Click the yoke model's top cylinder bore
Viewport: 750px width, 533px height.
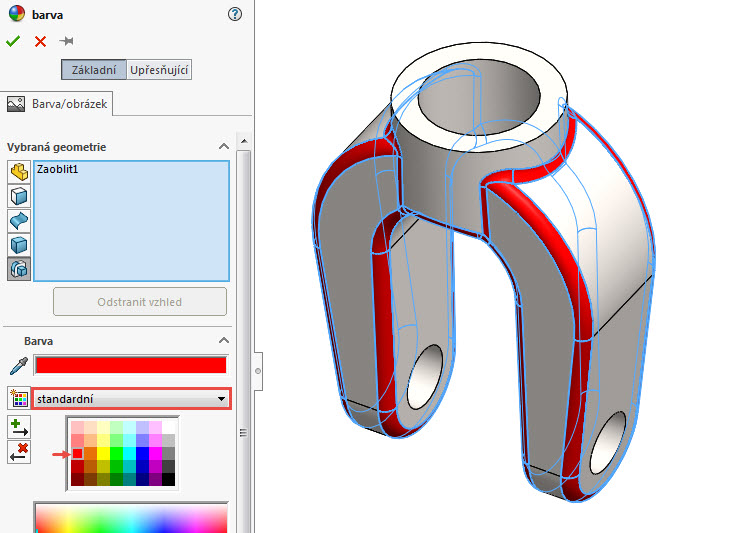tap(479, 99)
